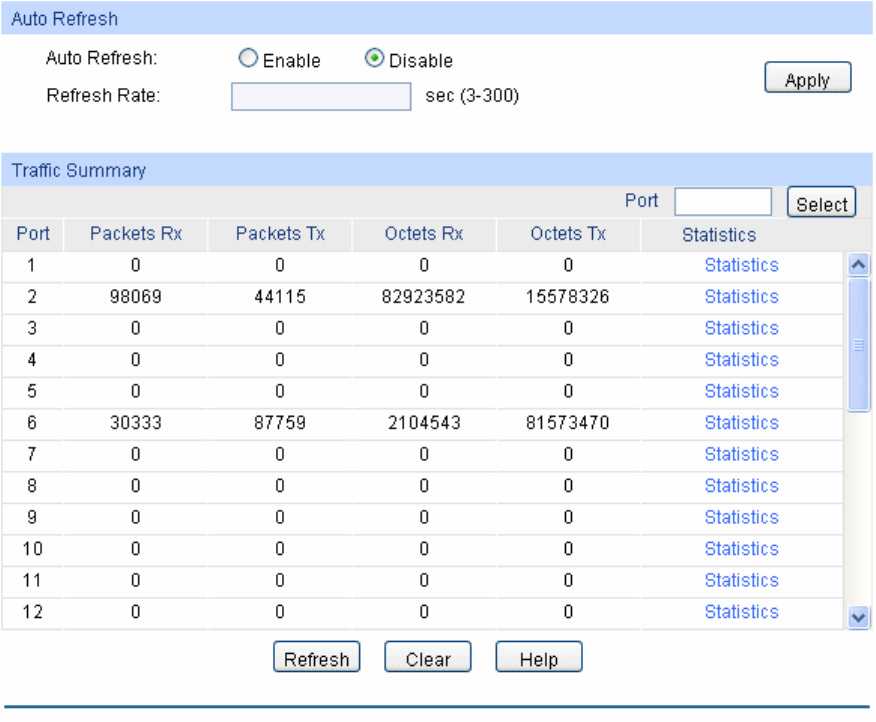Click the Refresh Rate input field

pos(321,97)
